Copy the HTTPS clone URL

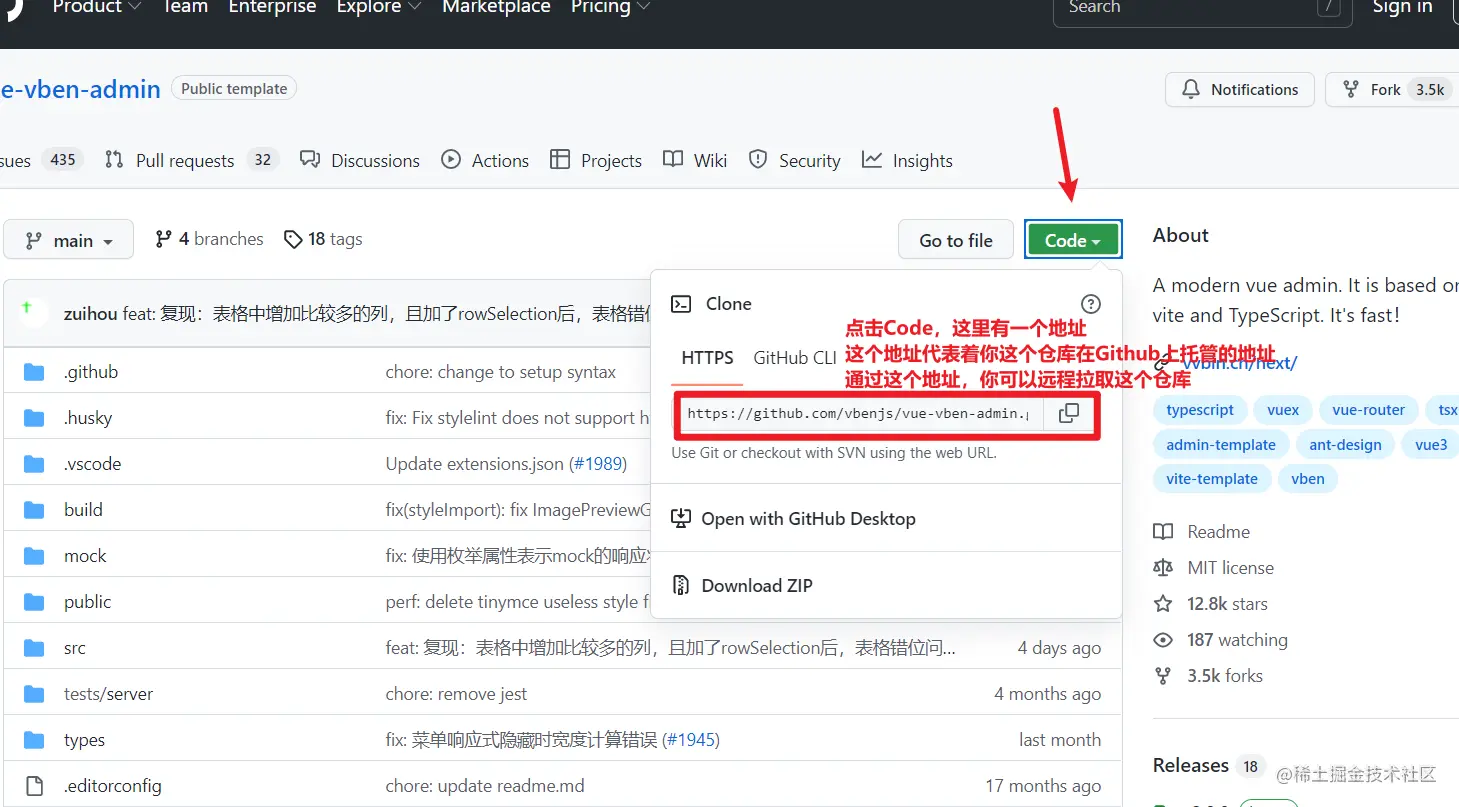tap(1069, 413)
